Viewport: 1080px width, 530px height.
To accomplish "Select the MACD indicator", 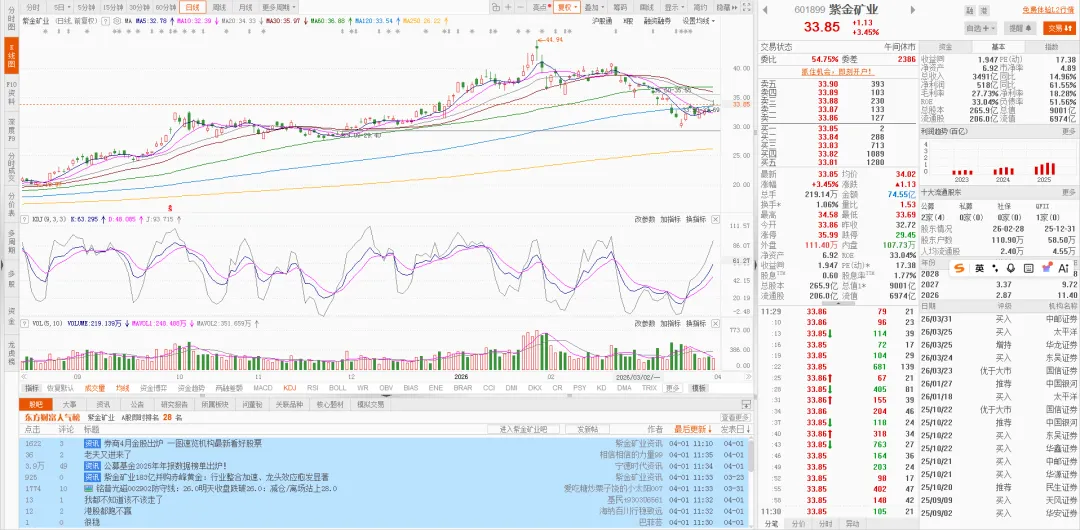I will tap(263, 388).
